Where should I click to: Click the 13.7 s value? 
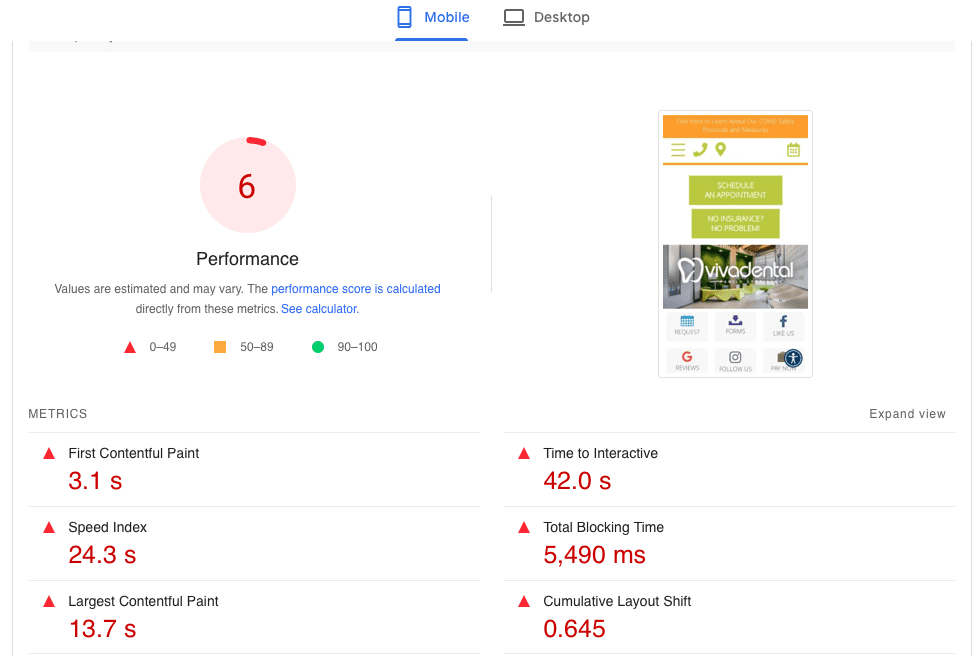102,629
